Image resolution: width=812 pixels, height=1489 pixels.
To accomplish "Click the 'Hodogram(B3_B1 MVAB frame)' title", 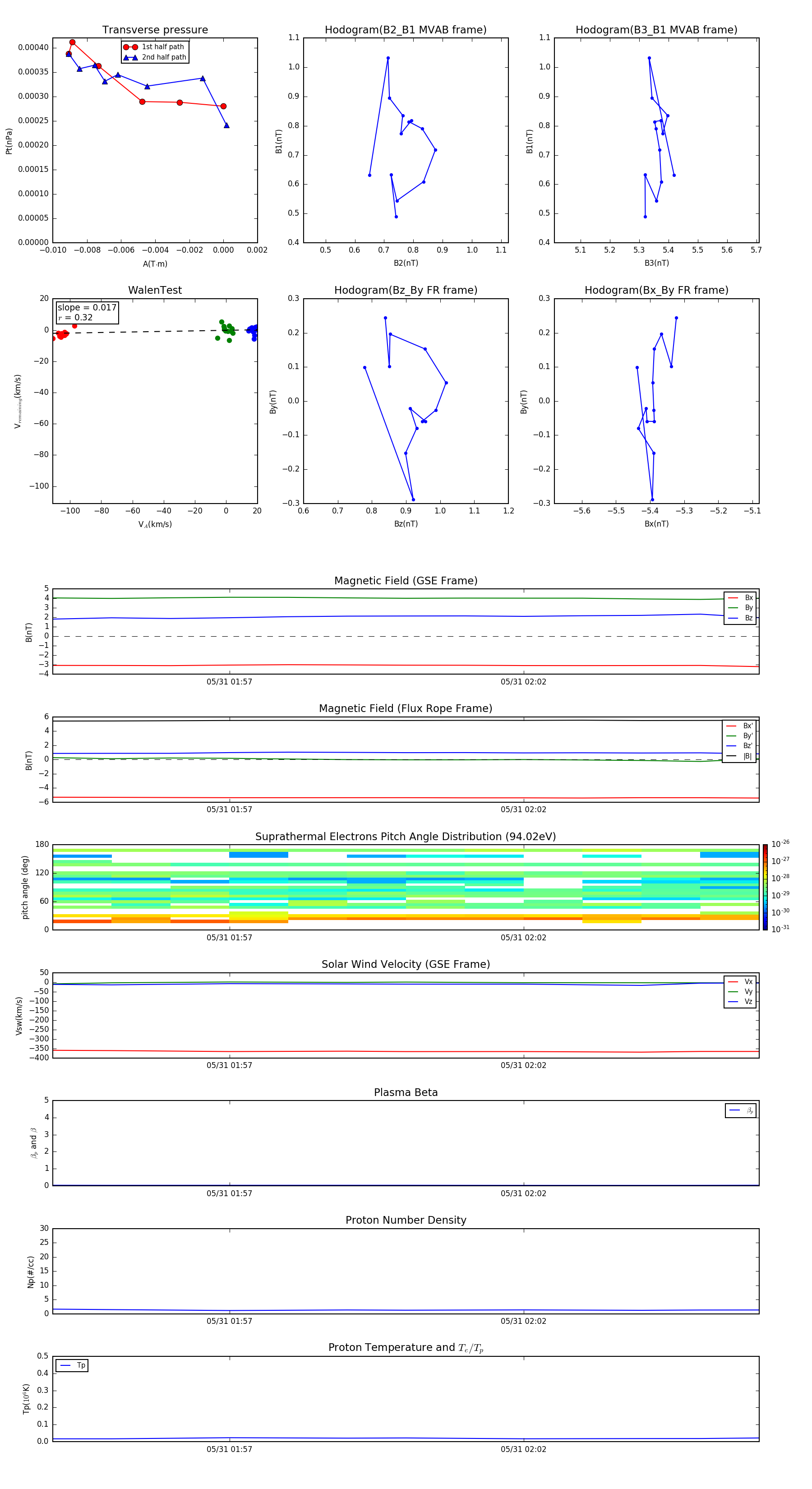I will [x=656, y=29].
